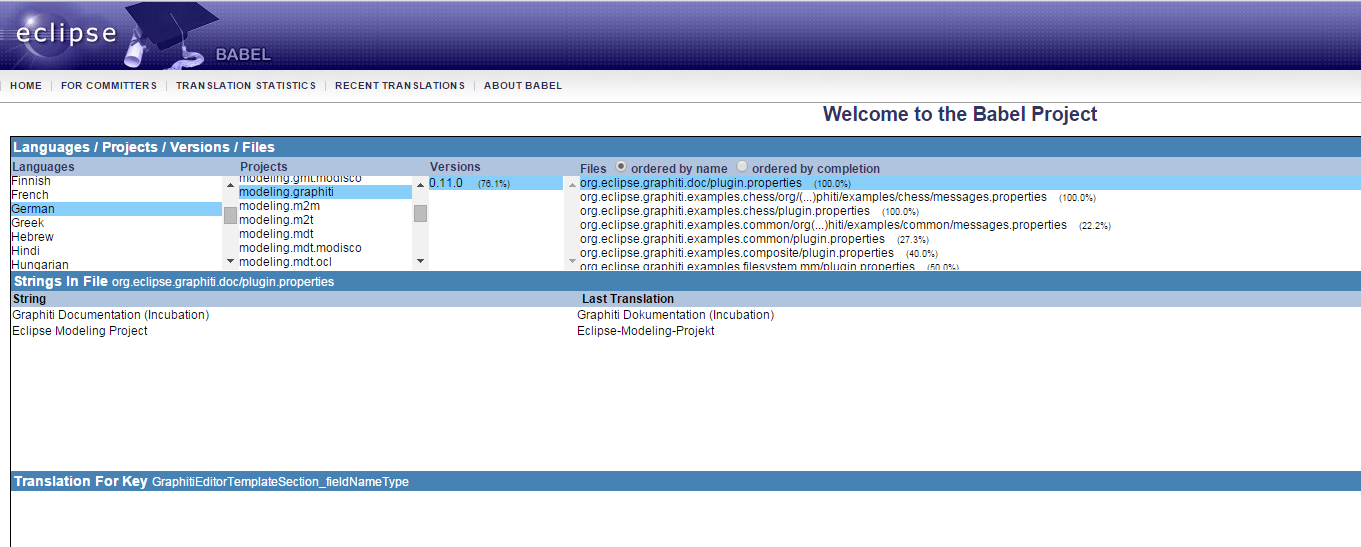
Task: Click up arrow of Files list scrollbar
Action: click(x=572, y=184)
